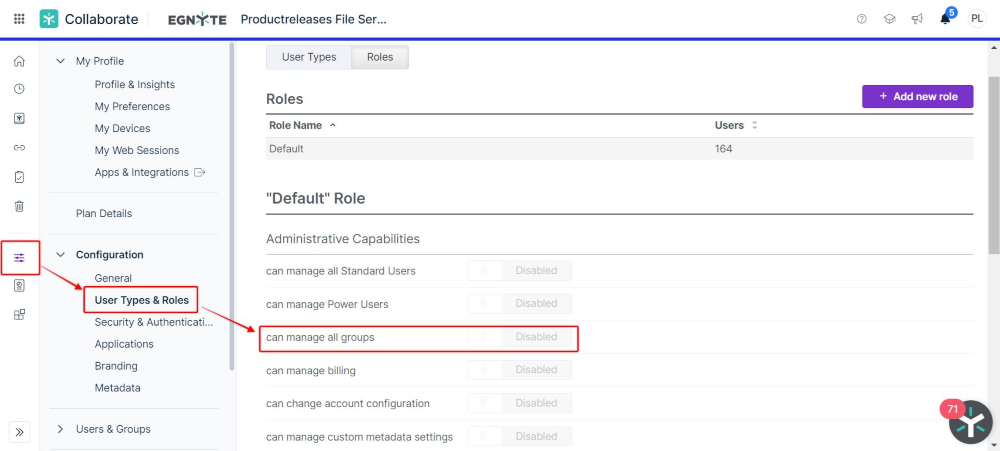1000x451 pixels.
Task: Open the shared Links icon in sidebar
Action: 19,148
